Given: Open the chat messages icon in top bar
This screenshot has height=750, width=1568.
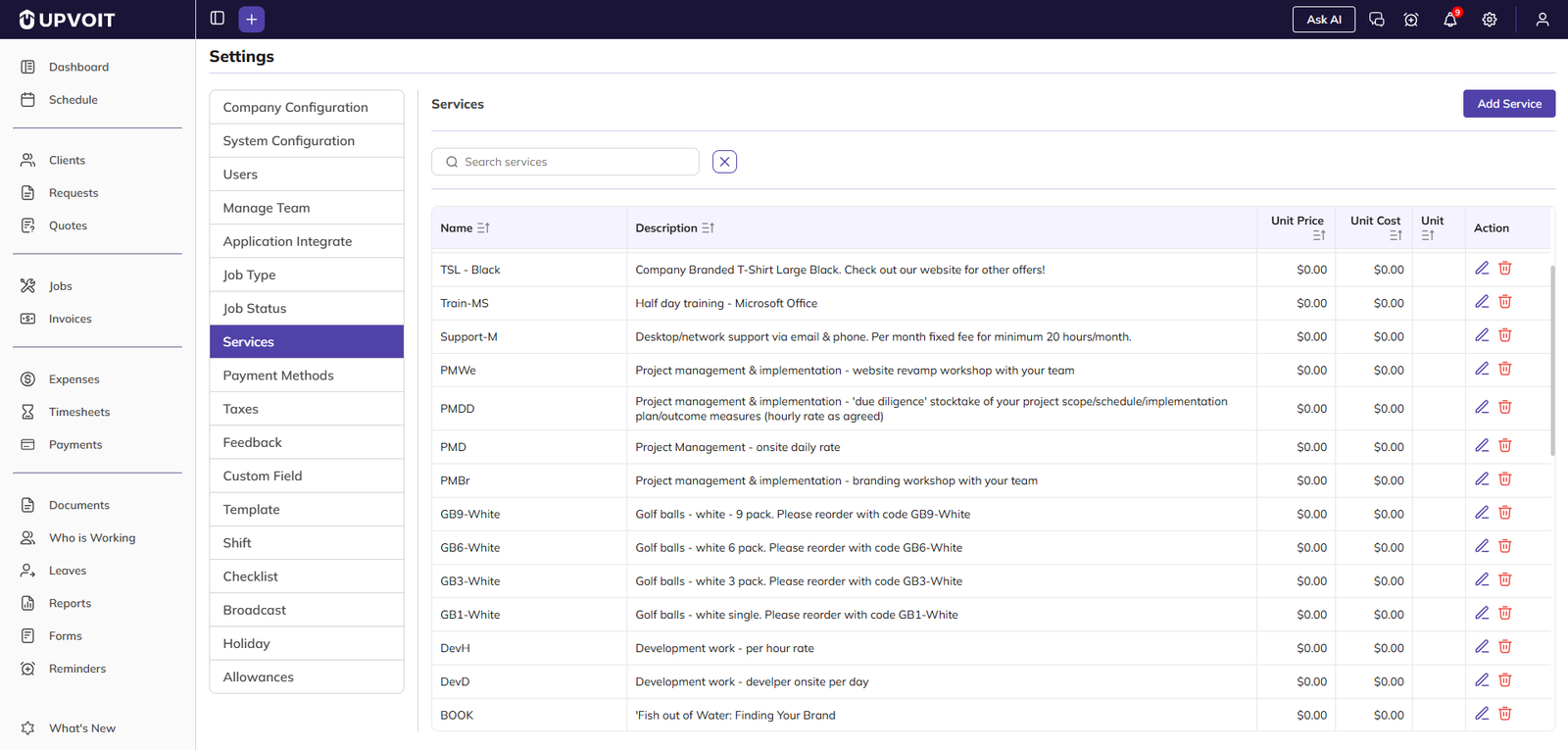Looking at the screenshot, I should coord(1377,20).
